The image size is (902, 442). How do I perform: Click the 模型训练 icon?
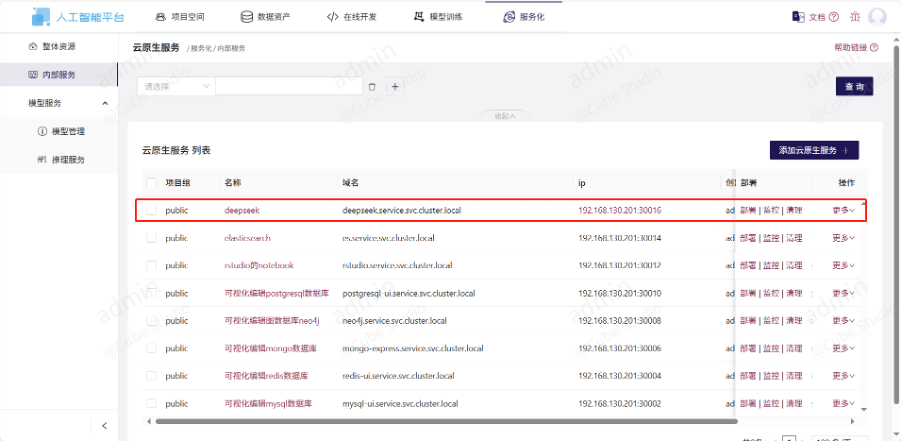tap(419, 17)
